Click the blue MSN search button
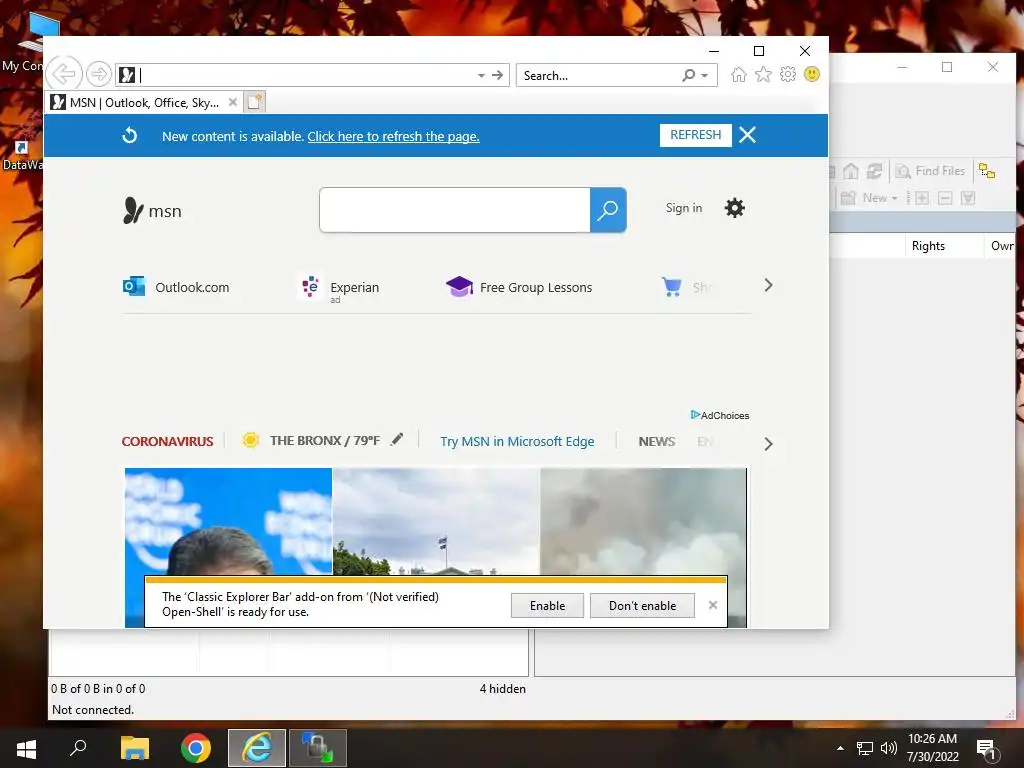 click(x=608, y=210)
